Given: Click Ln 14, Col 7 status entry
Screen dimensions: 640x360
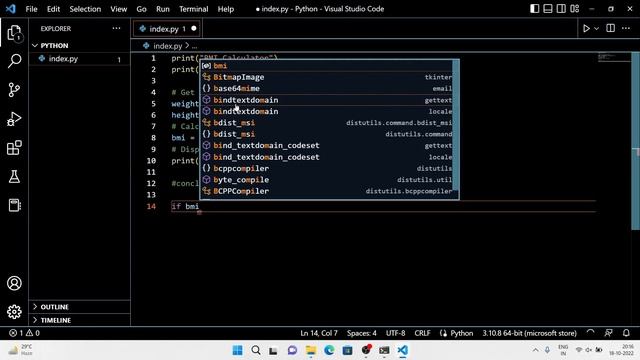Looking at the screenshot, I should [319, 333].
